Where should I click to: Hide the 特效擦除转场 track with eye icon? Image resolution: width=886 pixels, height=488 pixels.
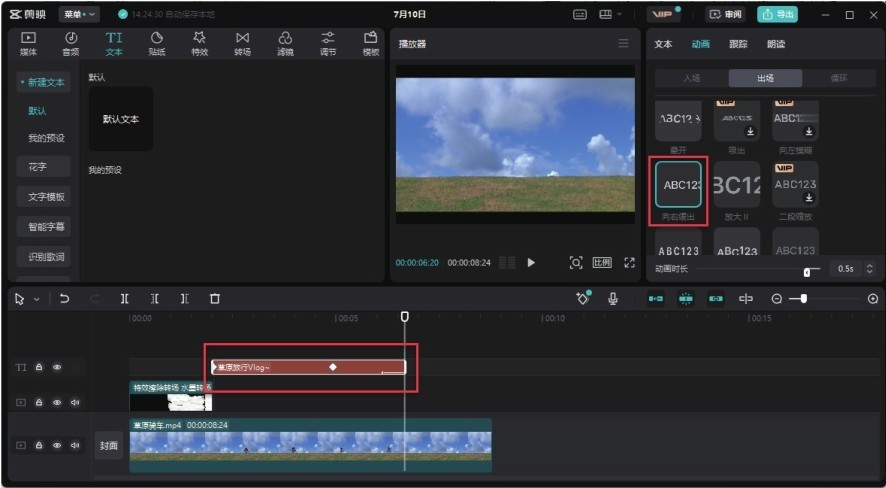point(57,403)
